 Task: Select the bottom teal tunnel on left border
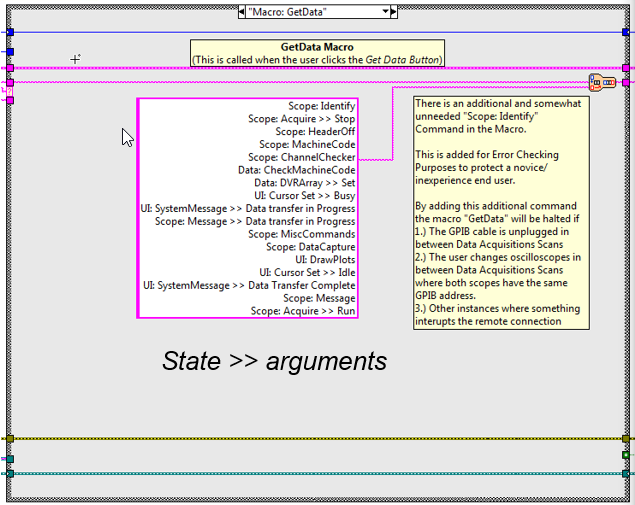(x=10, y=473)
